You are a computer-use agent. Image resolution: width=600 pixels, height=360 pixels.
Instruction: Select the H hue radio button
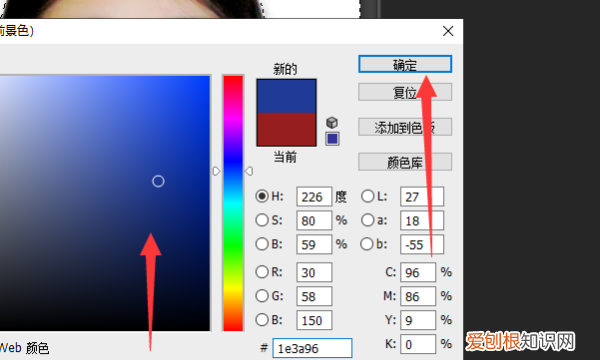pyautogui.click(x=262, y=196)
